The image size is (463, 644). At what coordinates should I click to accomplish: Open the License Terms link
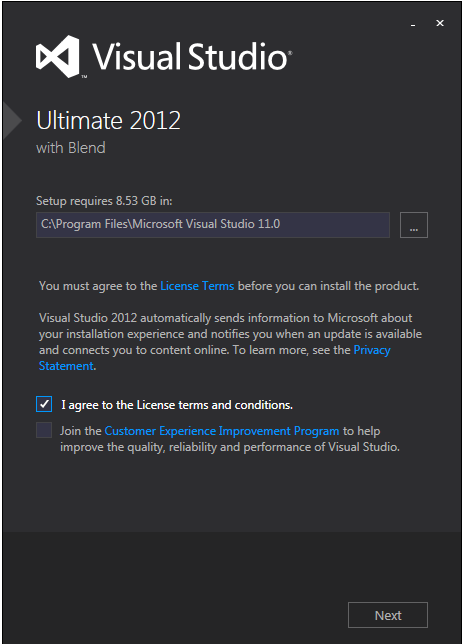pyautogui.click(x=197, y=286)
